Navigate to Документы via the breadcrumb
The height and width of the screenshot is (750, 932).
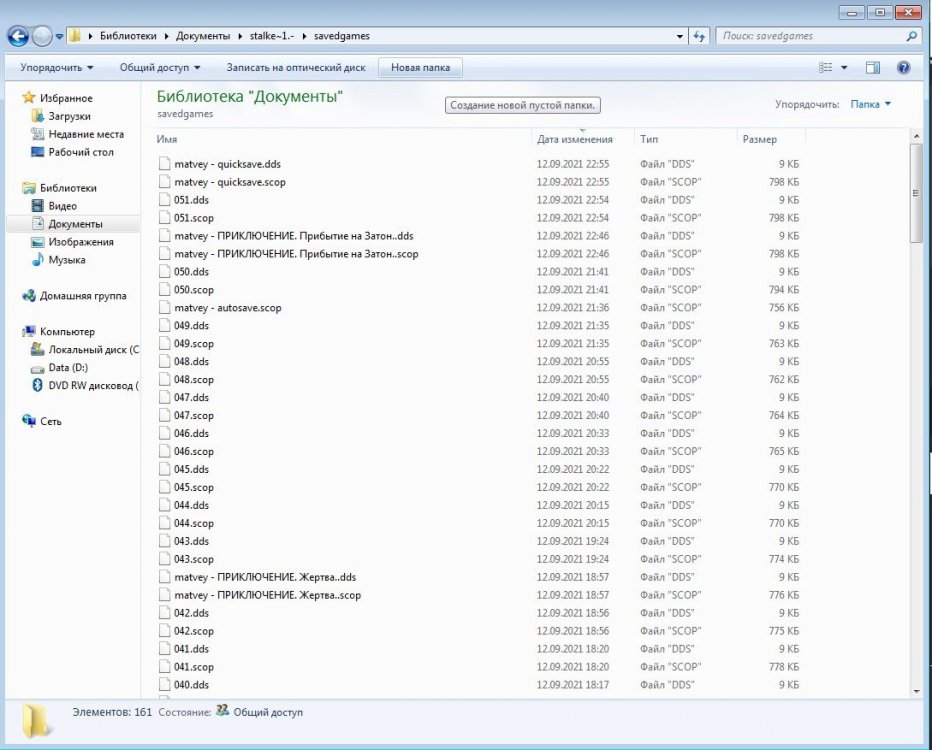coord(203,36)
